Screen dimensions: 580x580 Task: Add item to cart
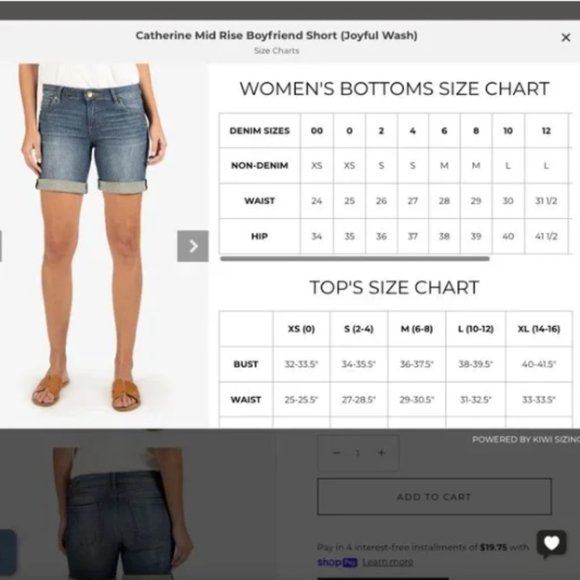pyautogui.click(x=434, y=496)
